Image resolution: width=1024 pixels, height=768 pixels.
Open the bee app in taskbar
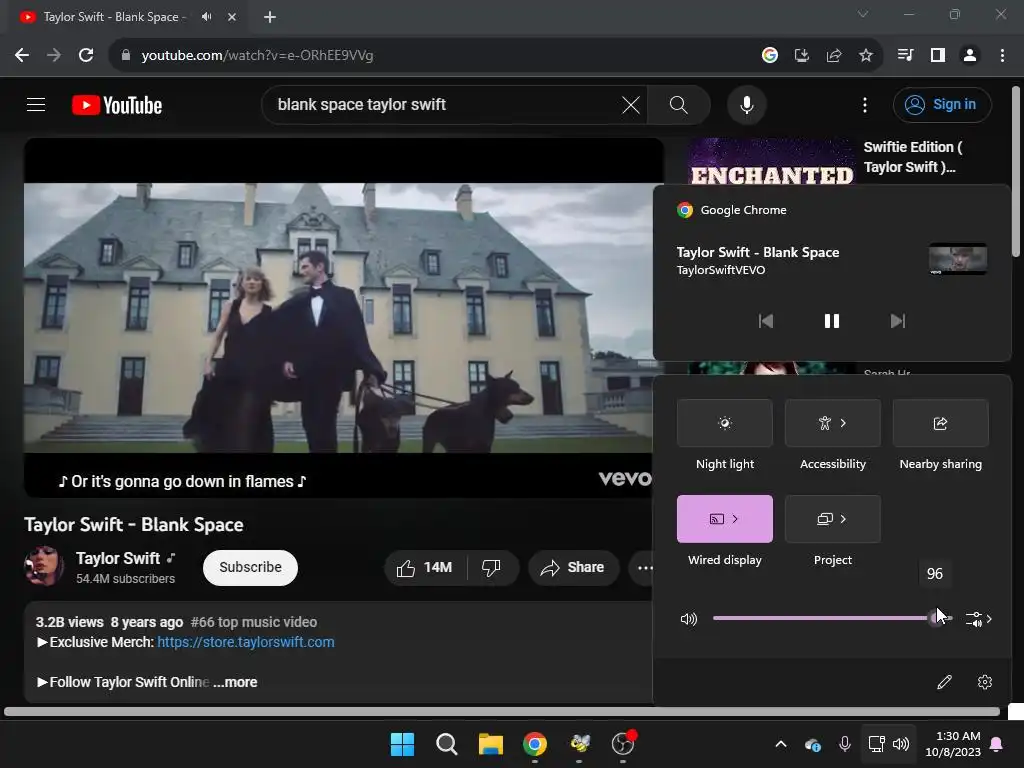[579, 744]
